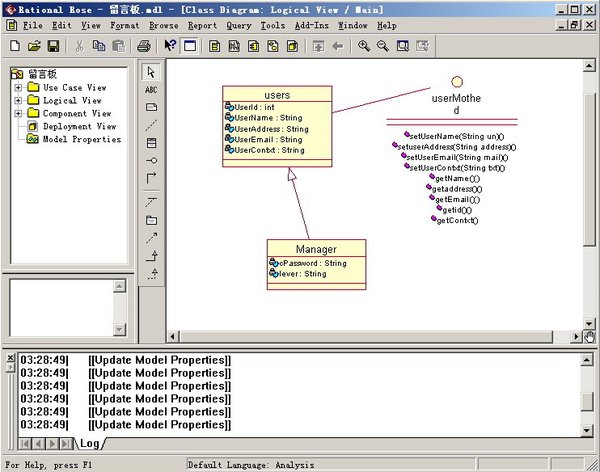Open the Format menu
Image resolution: width=600 pixels, height=472 pixels.
pyautogui.click(x=125, y=26)
